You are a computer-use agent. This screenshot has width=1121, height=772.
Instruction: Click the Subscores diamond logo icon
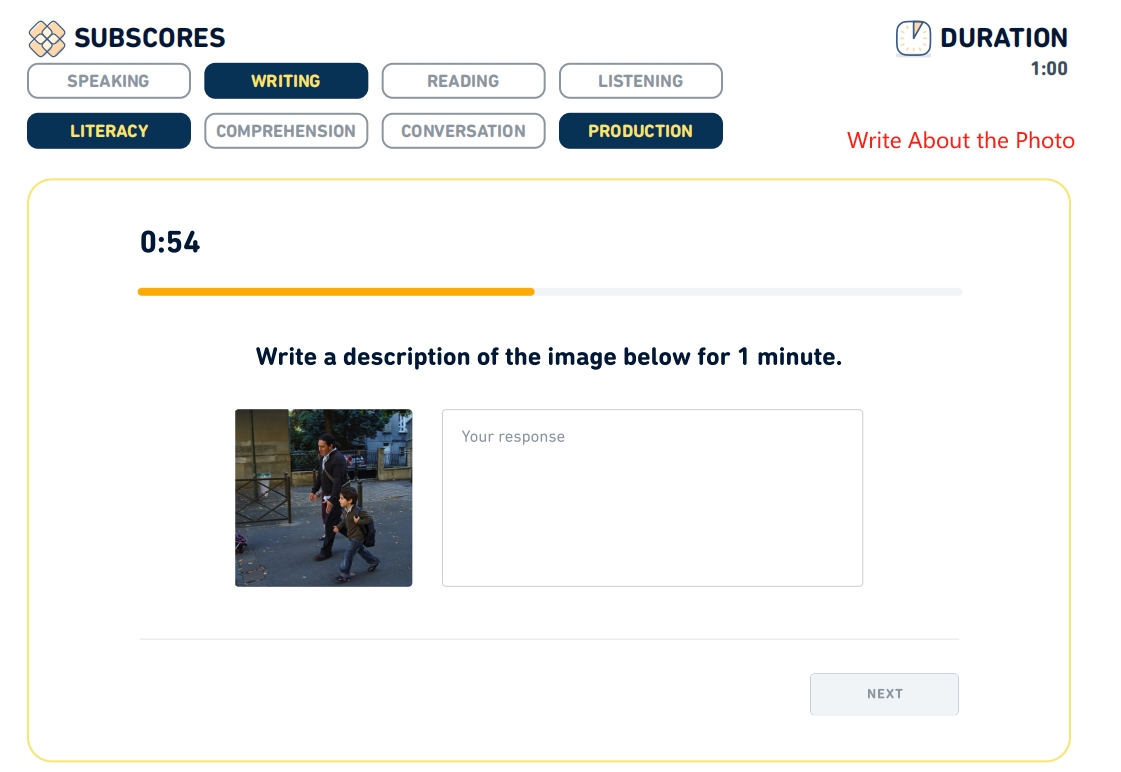pyautogui.click(x=46, y=39)
